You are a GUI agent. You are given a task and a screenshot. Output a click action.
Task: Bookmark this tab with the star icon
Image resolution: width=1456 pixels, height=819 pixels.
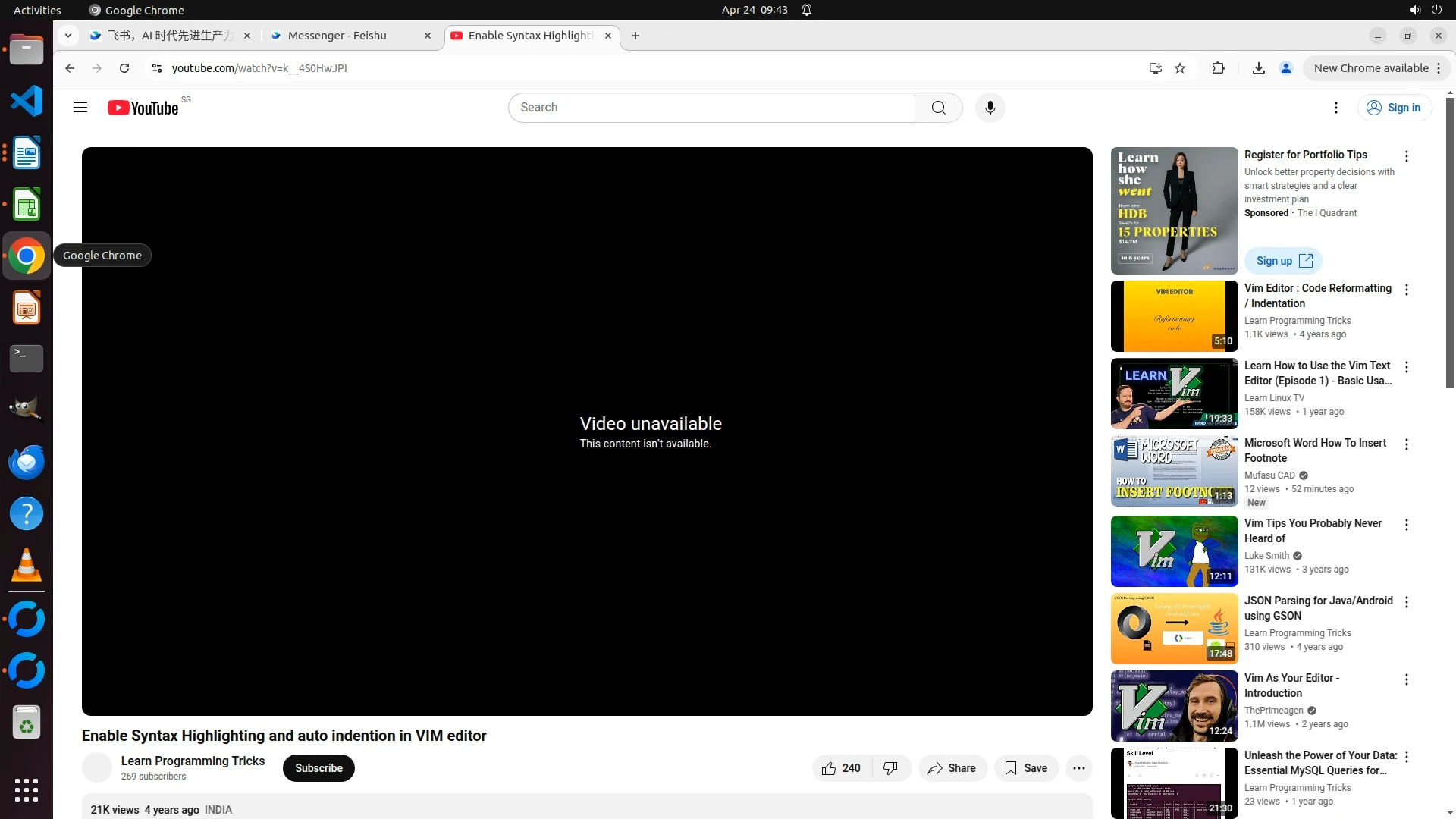click(x=1180, y=68)
